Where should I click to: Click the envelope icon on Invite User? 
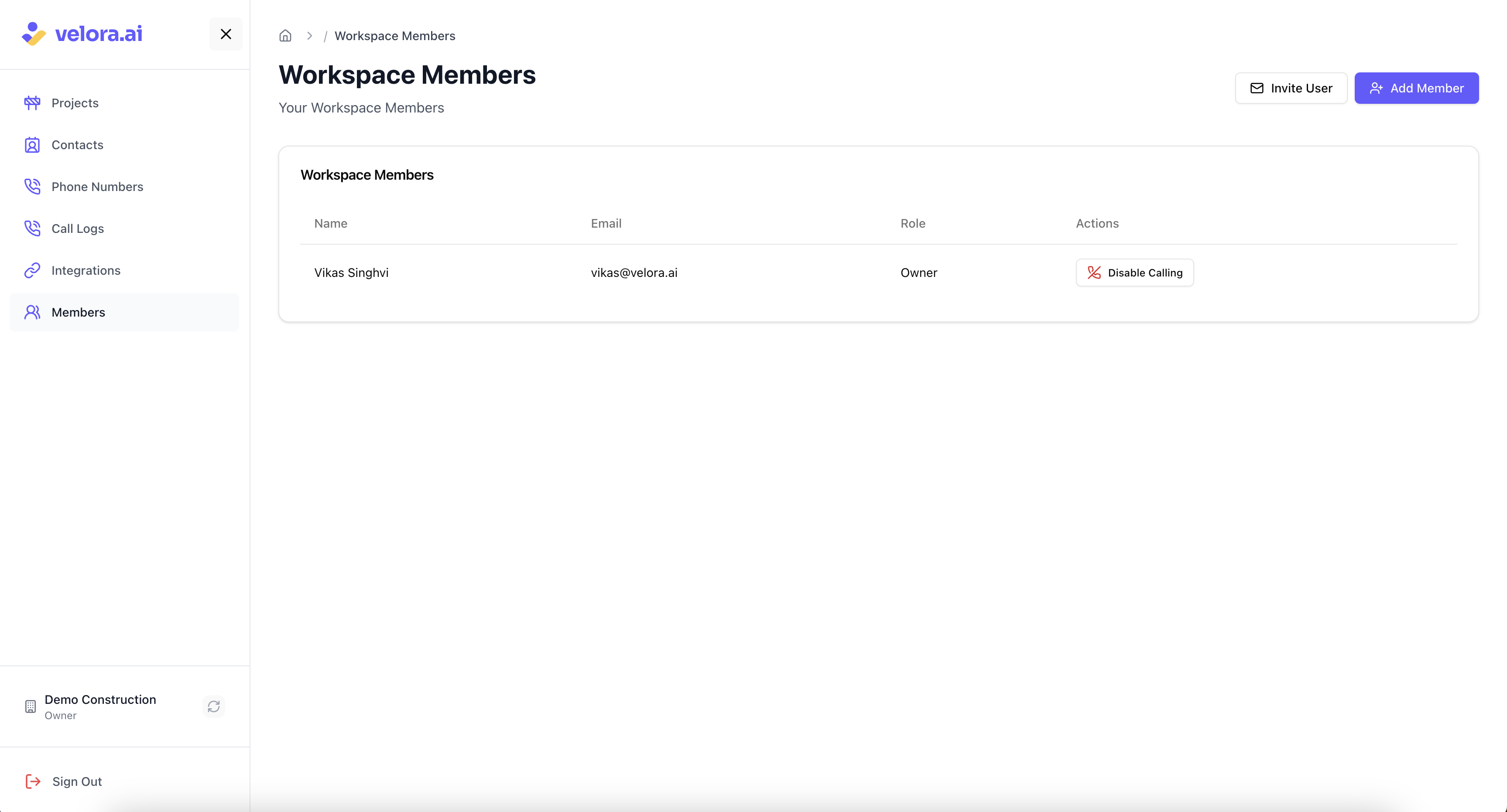click(1257, 88)
